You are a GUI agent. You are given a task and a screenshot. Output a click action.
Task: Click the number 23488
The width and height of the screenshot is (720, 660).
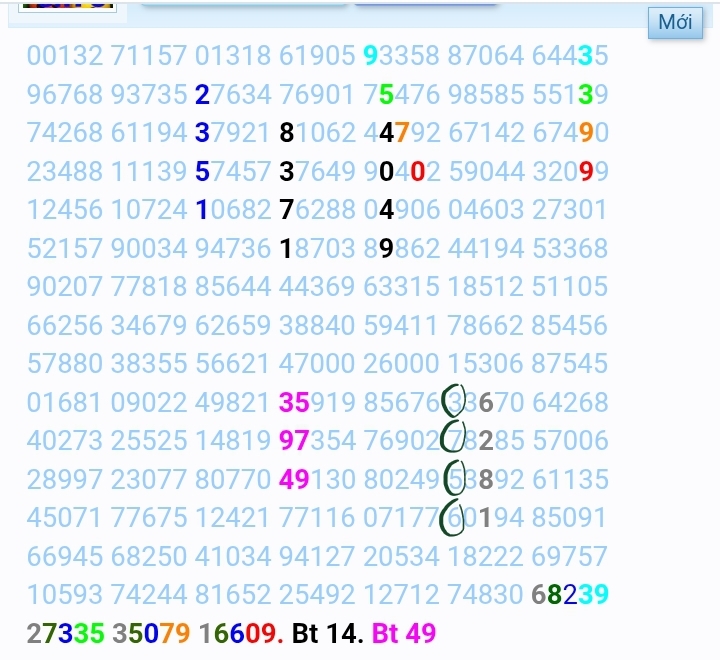[65, 171]
